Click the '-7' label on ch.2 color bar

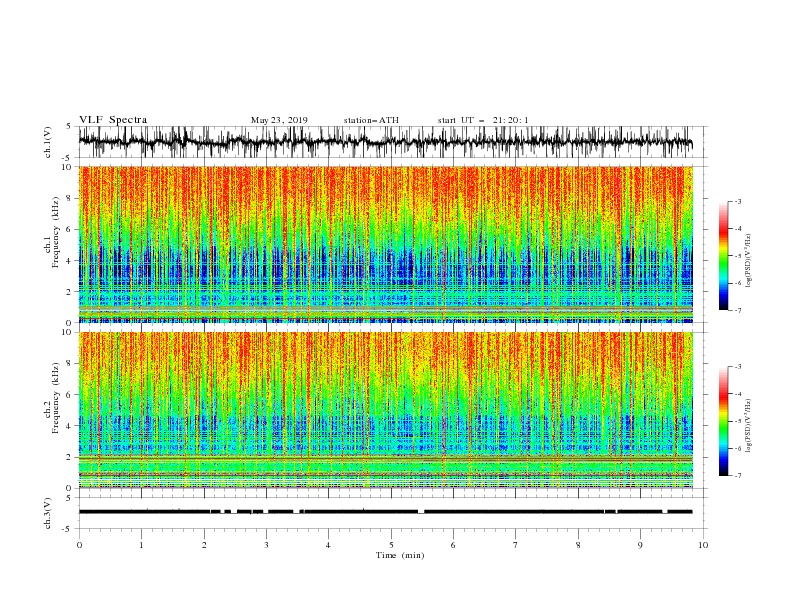[737, 476]
